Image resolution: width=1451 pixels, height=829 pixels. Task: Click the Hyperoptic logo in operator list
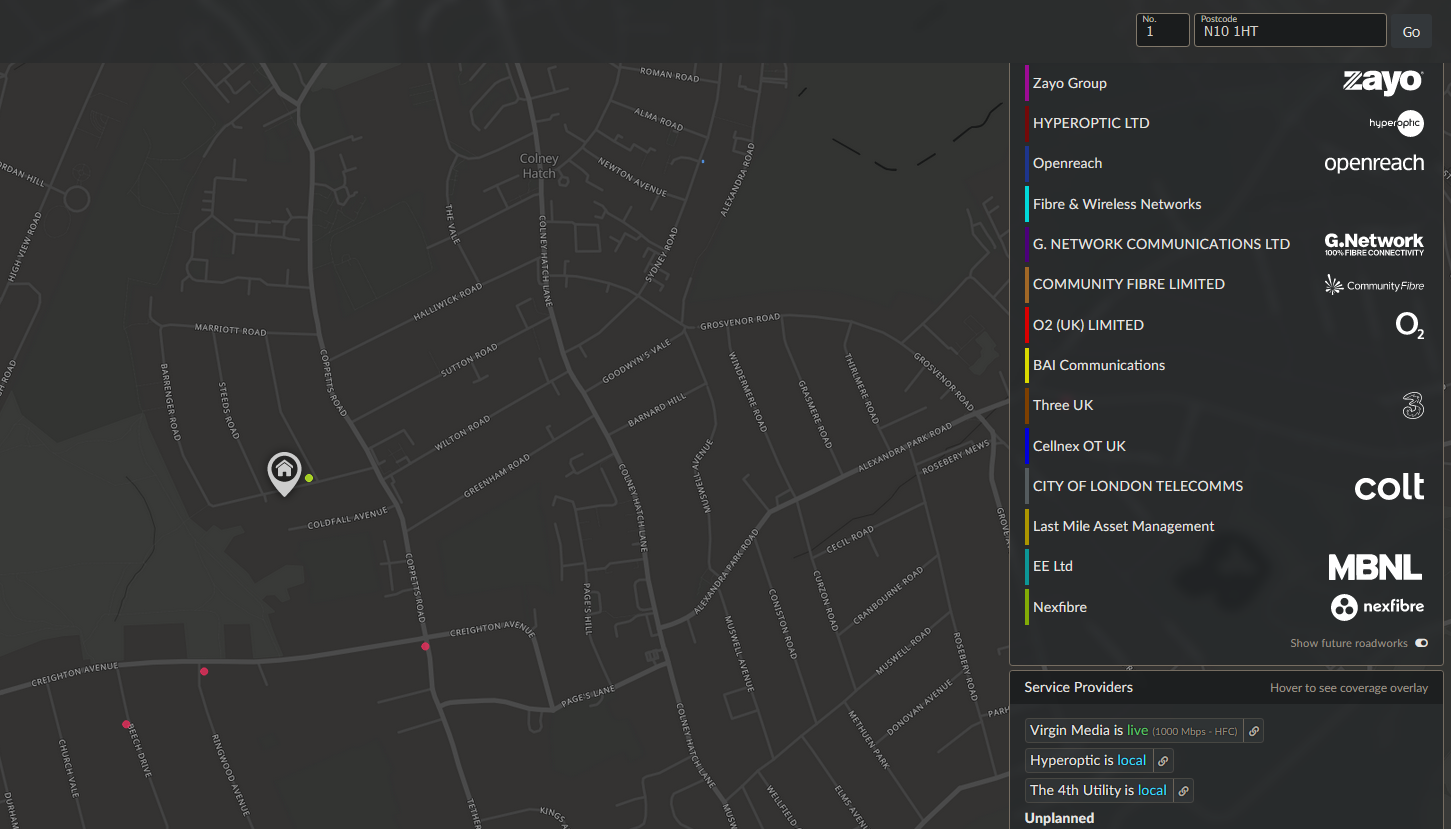click(1396, 123)
